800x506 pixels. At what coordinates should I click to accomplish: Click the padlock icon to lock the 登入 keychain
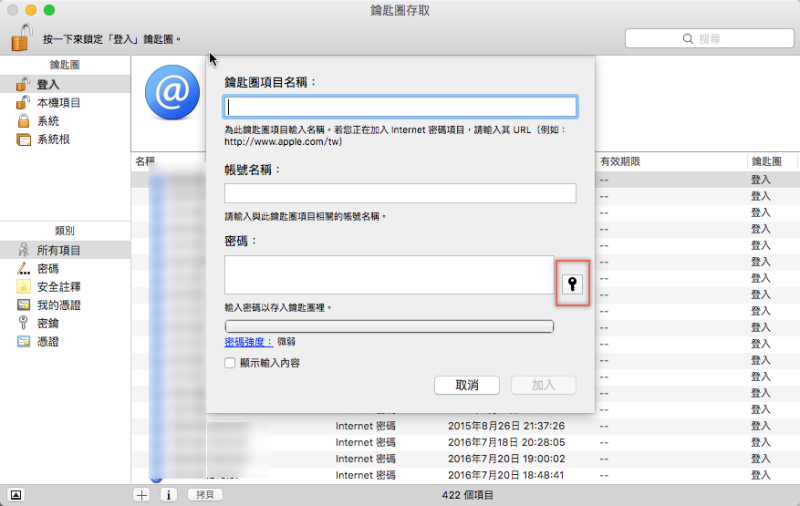21,37
